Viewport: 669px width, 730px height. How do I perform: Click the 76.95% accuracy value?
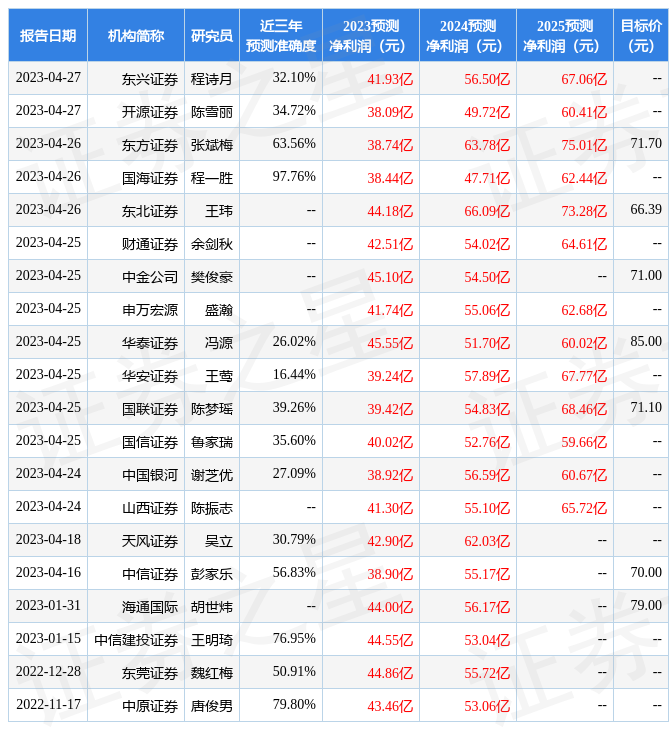[x=294, y=638]
